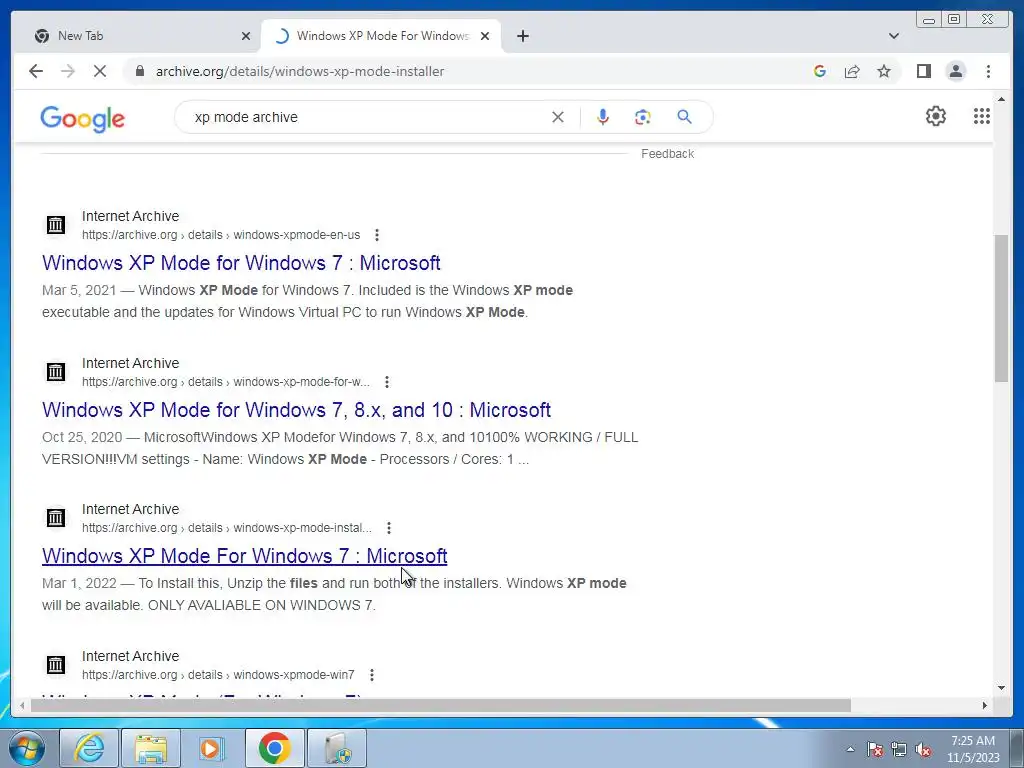Open the Chrome three-dot menu
Screen dimensions: 1024x768
(988, 71)
